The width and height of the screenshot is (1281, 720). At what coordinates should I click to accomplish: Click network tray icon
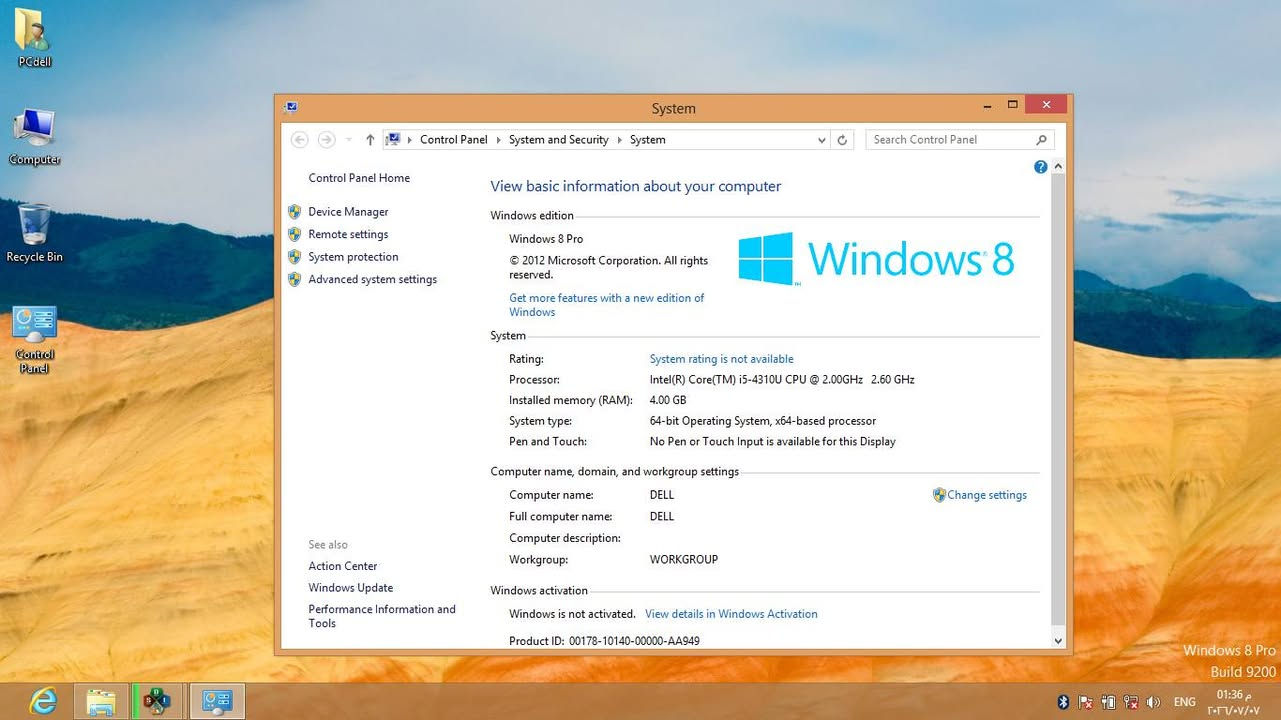click(1130, 702)
